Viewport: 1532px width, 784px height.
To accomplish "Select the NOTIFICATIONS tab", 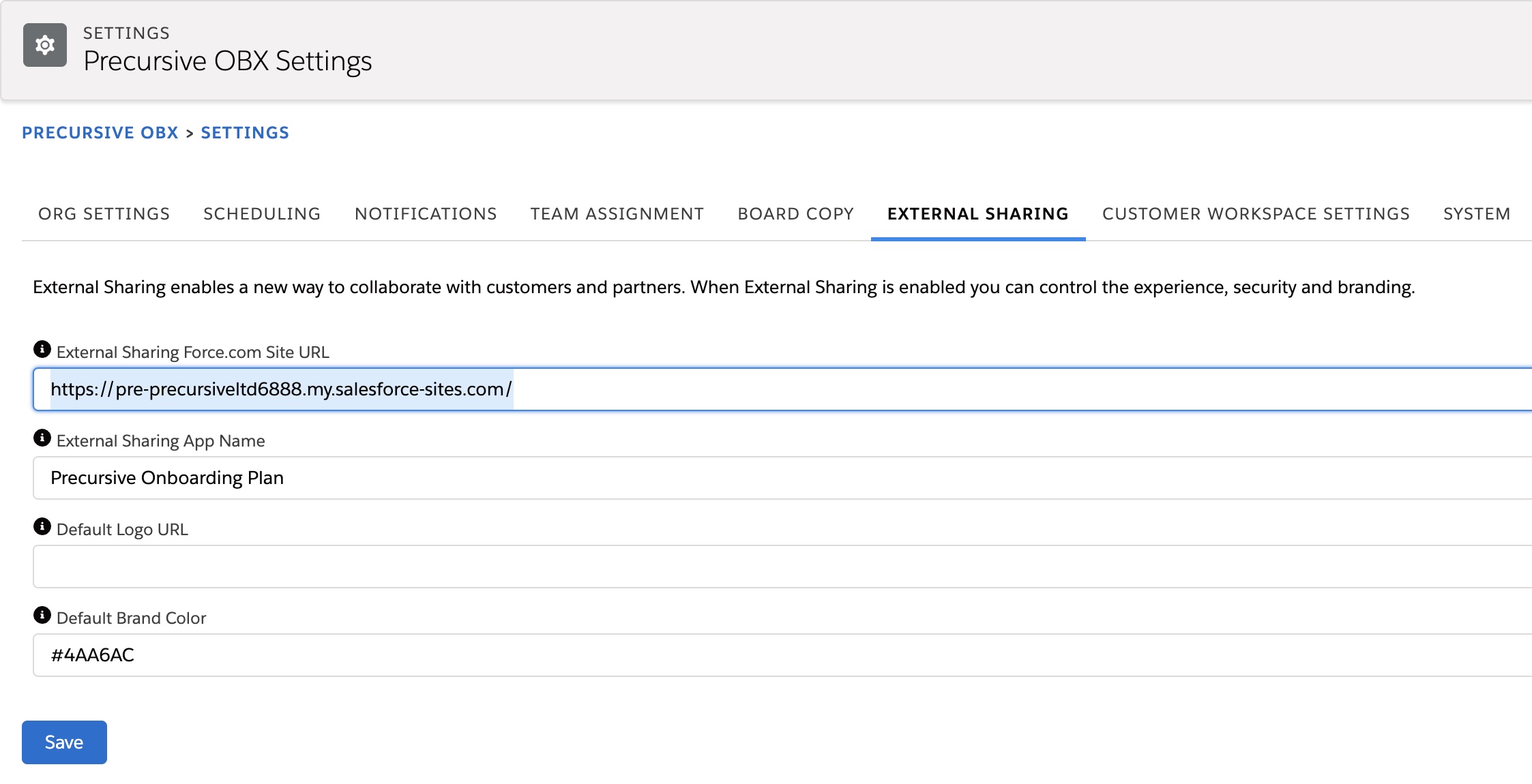I will click(x=425, y=213).
